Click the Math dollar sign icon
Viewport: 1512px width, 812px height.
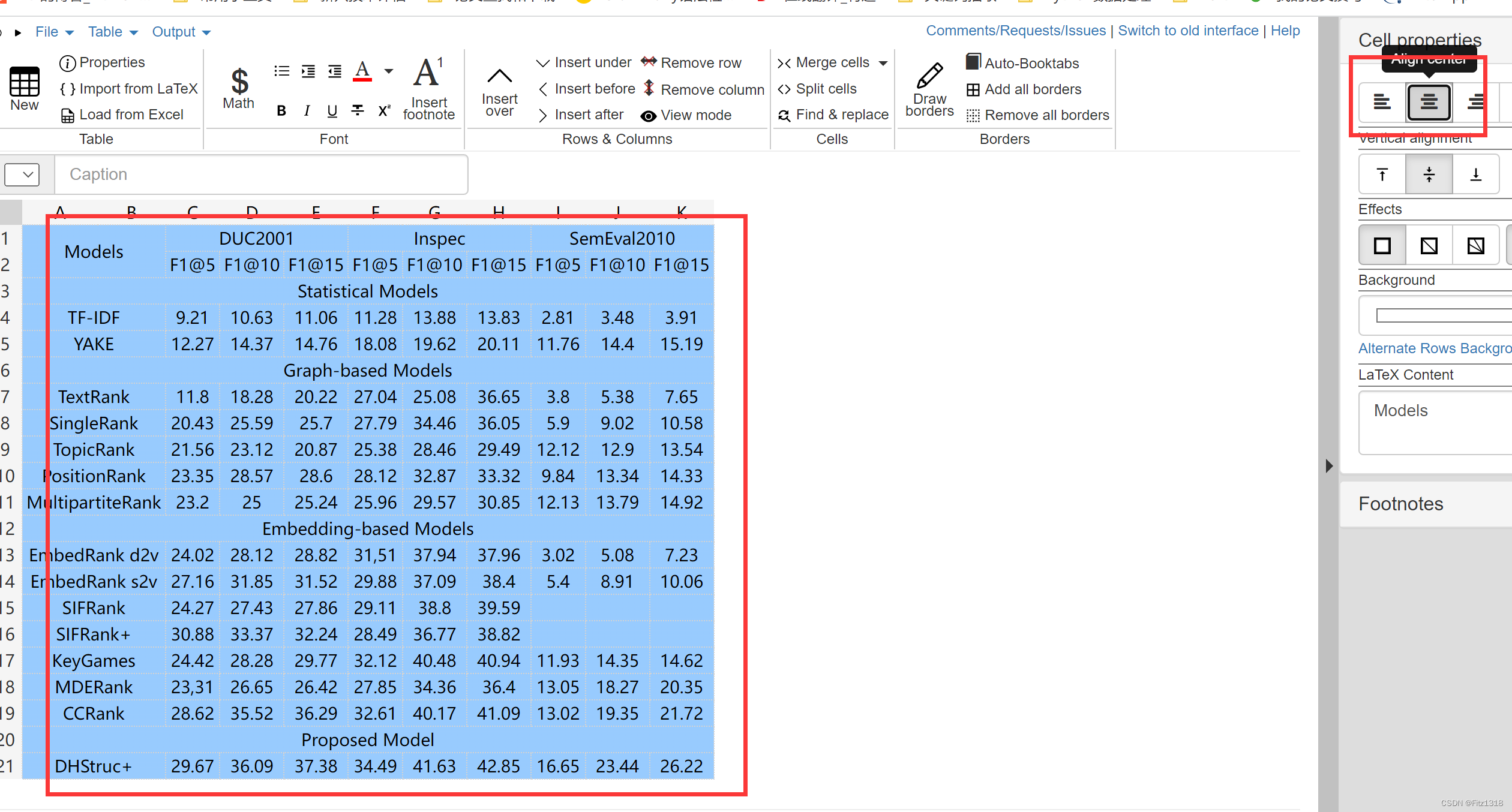(239, 81)
